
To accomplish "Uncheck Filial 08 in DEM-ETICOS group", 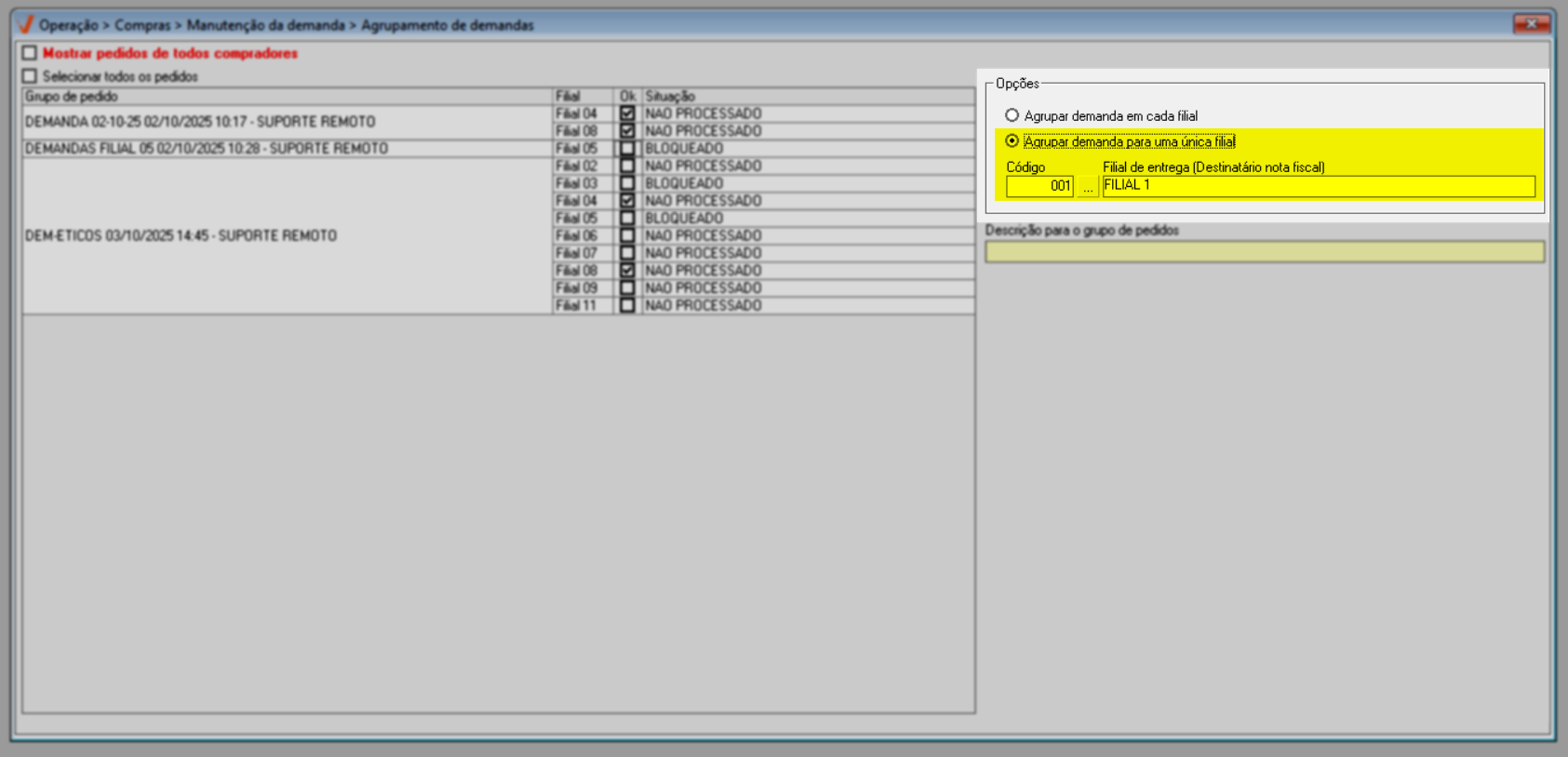I will click(627, 271).
